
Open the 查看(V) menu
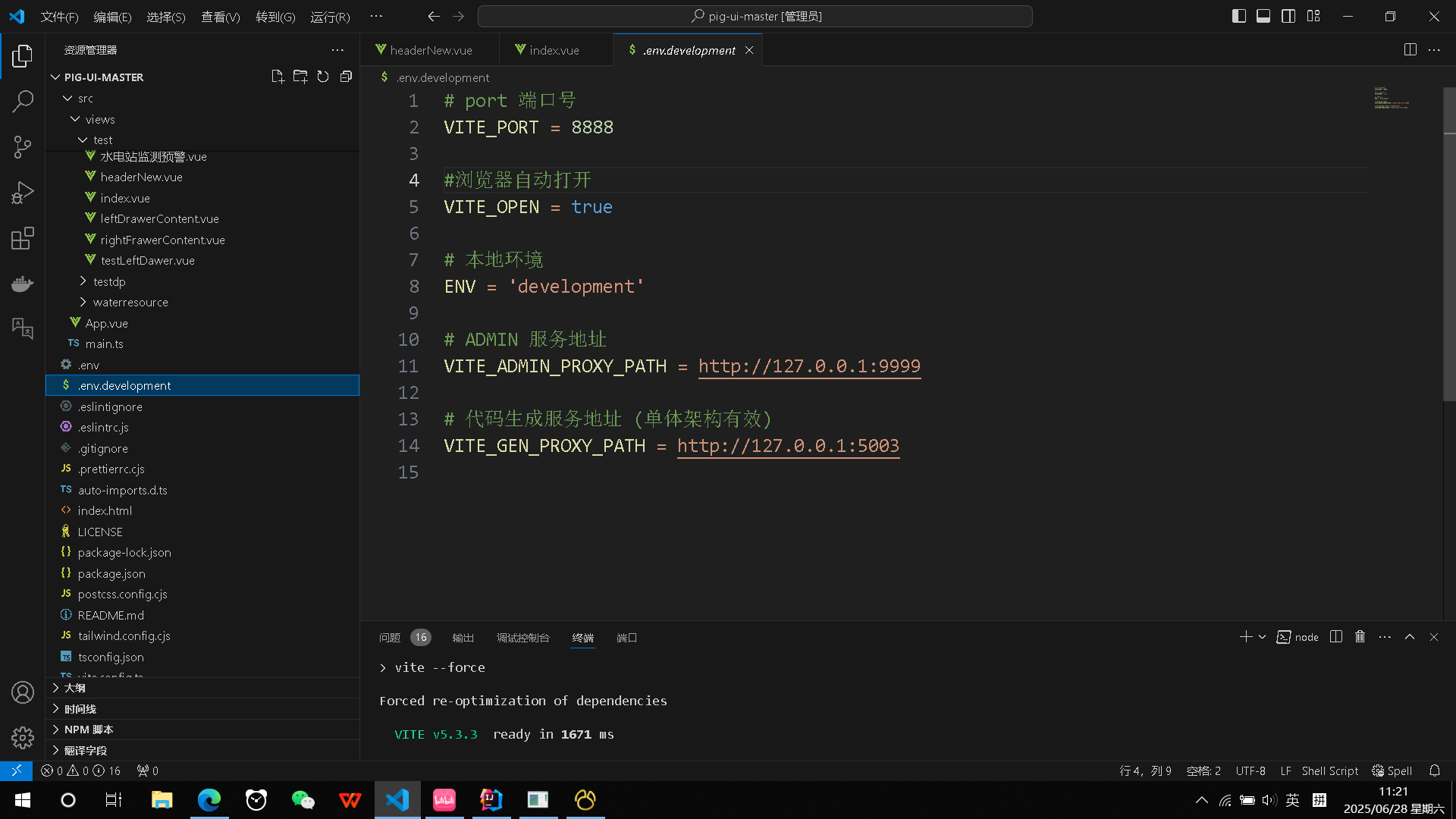pos(220,17)
